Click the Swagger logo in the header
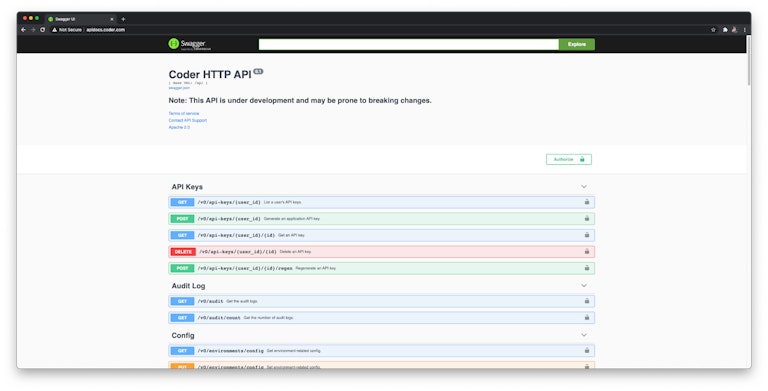The height and width of the screenshot is (391, 768). point(190,44)
